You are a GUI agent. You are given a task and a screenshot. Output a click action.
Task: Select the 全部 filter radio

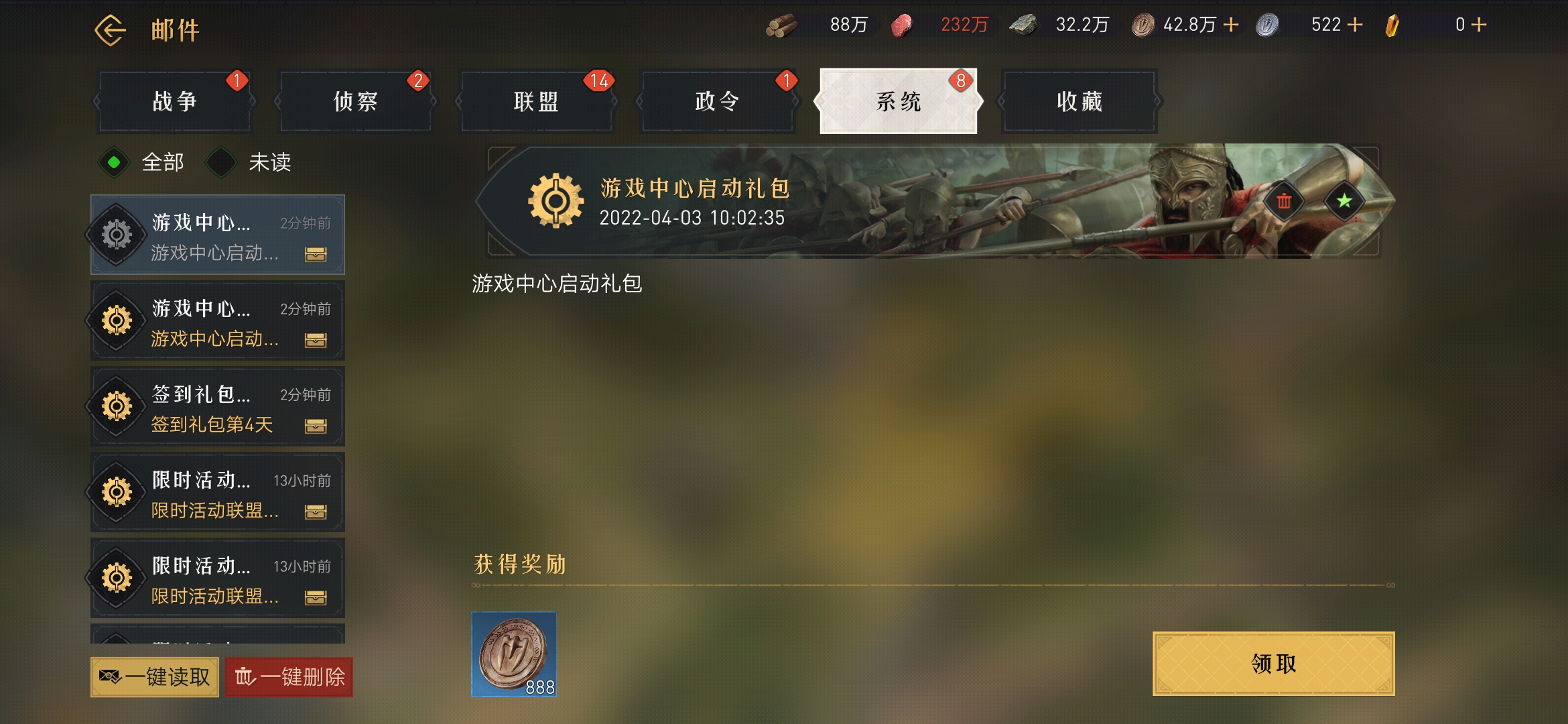[114, 162]
